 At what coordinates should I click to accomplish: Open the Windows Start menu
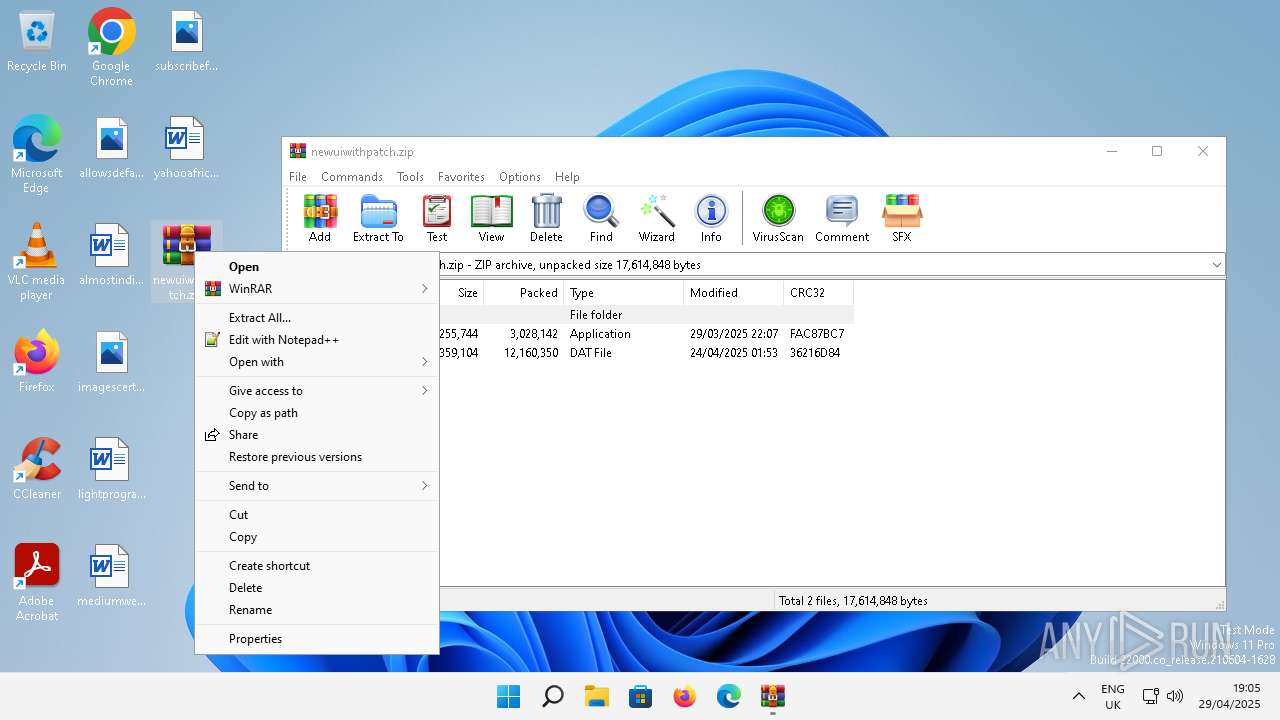tap(508, 697)
